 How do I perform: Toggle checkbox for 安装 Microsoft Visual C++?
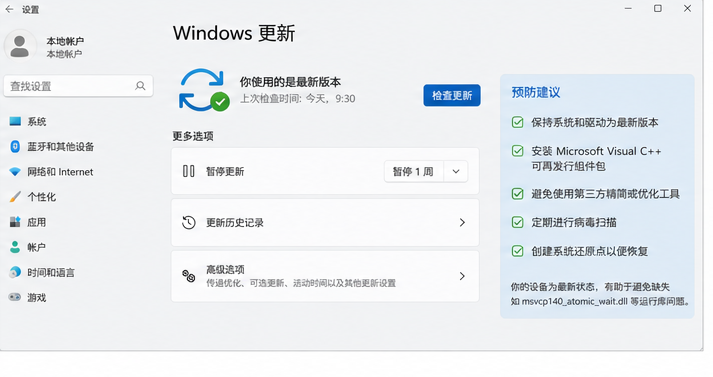point(517,151)
